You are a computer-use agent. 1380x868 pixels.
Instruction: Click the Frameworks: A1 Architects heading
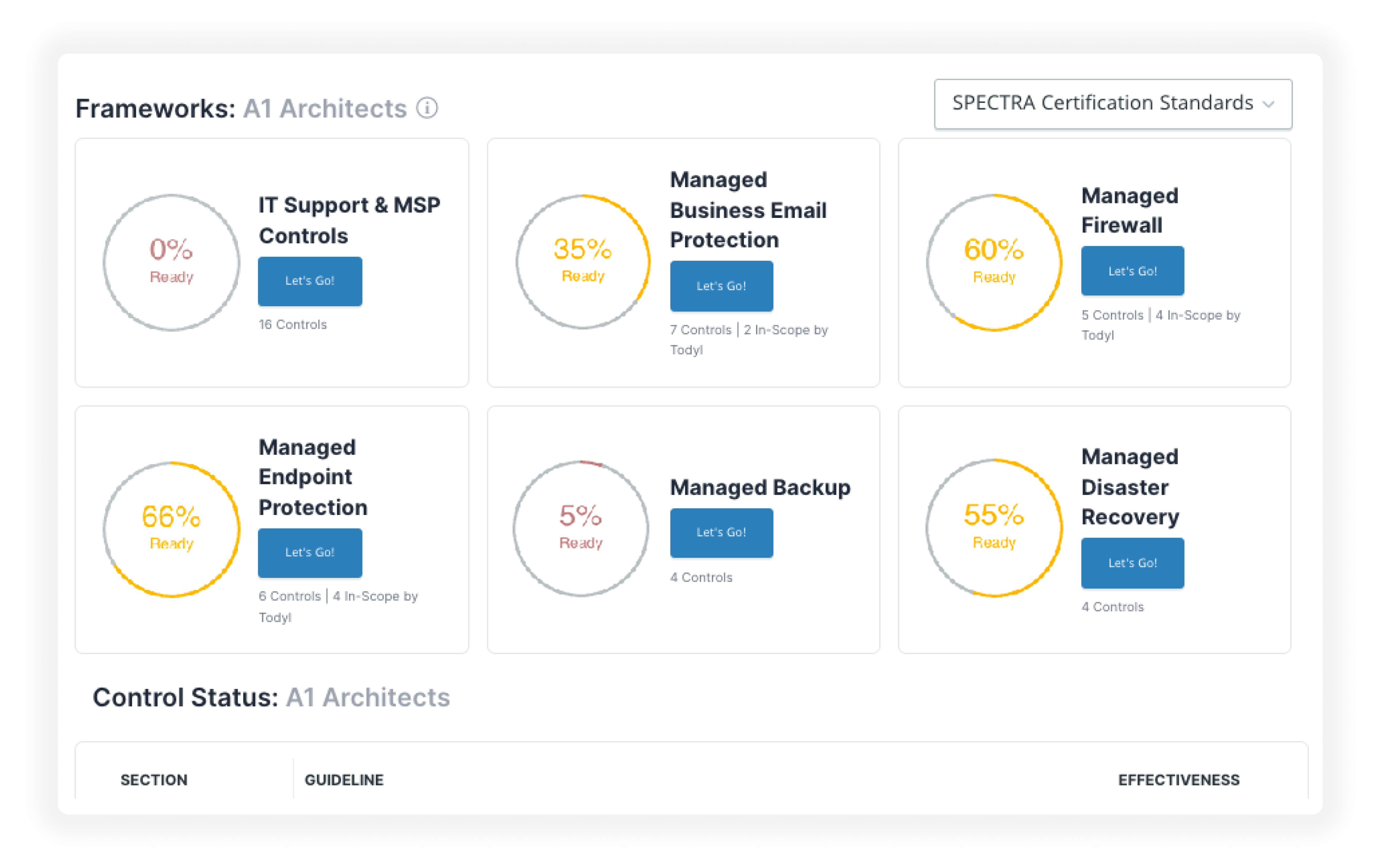point(241,108)
